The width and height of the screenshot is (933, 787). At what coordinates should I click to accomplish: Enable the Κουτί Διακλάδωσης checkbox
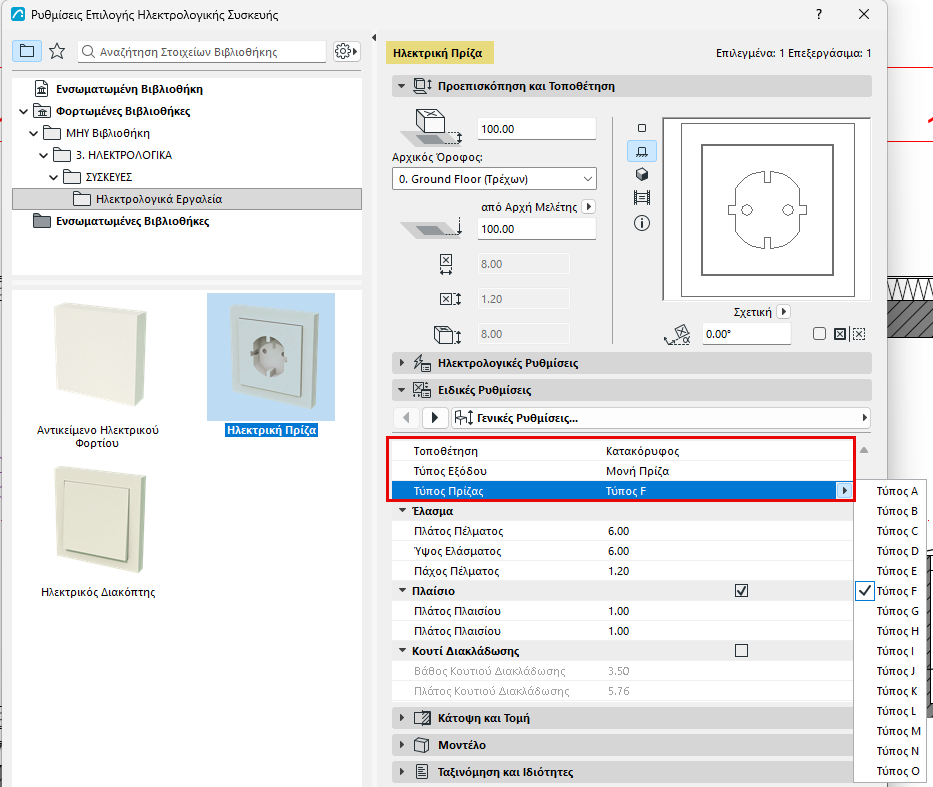coord(741,651)
